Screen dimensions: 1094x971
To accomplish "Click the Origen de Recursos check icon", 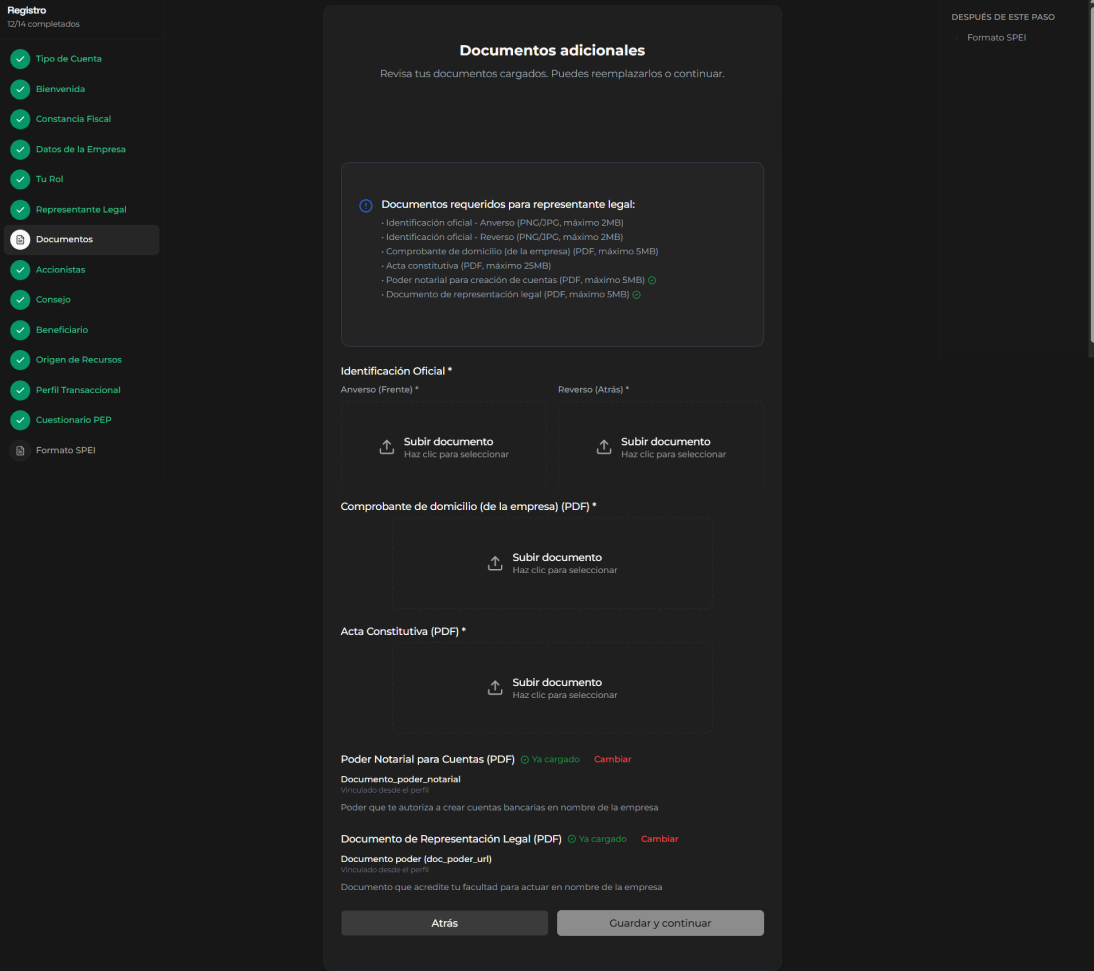I will pos(20,360).
